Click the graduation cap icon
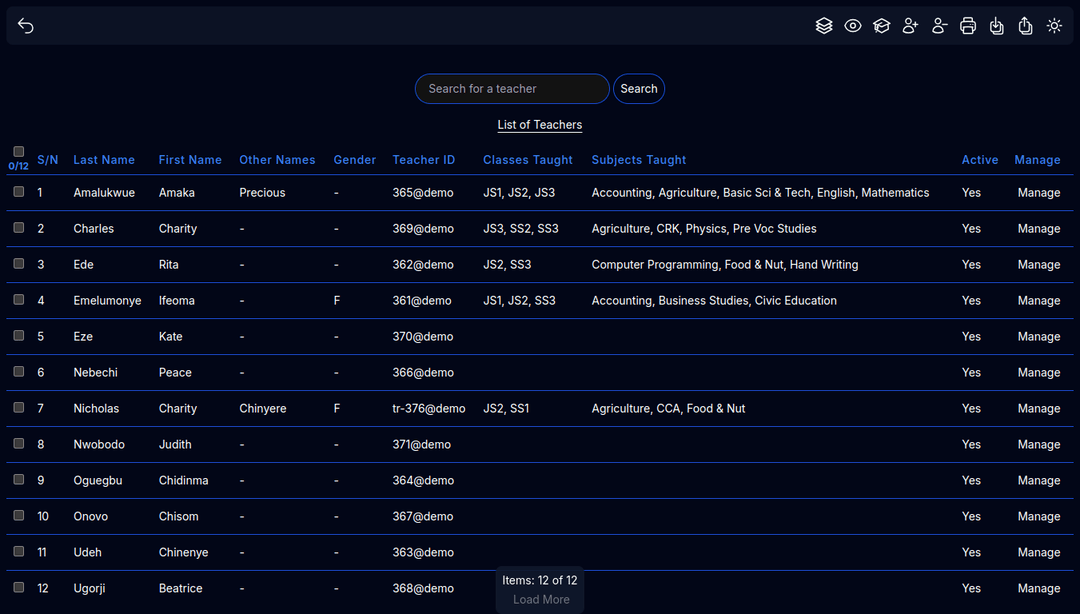The width and height of the screenshot is (1080, 614). [x=881, y=26]
